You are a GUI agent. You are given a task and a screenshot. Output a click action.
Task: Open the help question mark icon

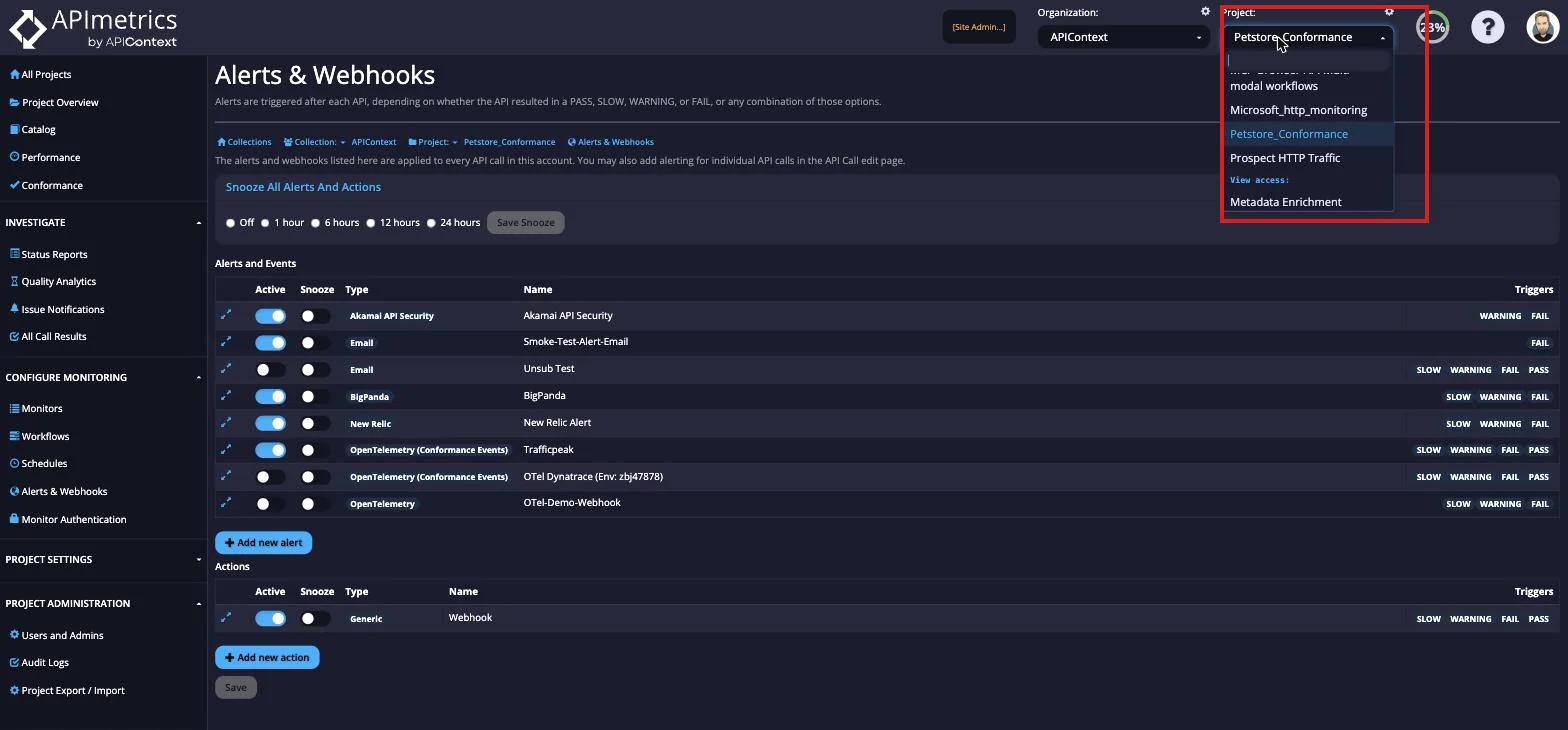click(x=1487, y=27)
